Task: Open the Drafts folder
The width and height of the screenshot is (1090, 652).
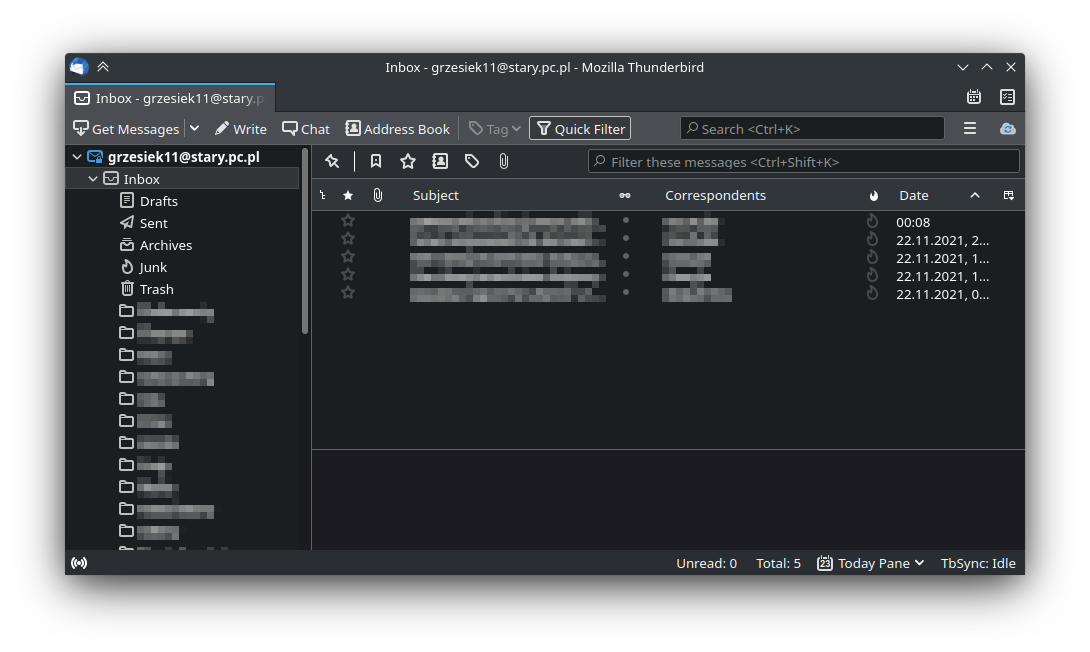Action: click(158, 201)
